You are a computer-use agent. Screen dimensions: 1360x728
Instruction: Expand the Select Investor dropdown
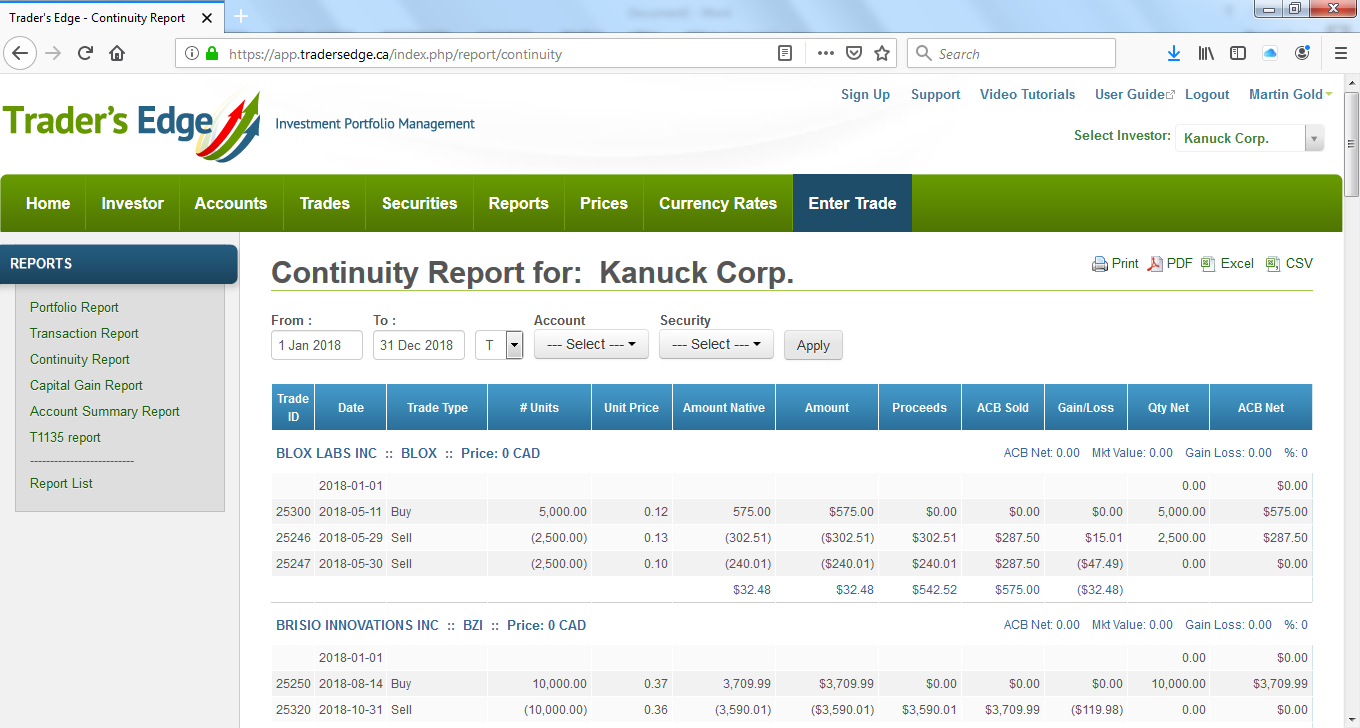1314,138
